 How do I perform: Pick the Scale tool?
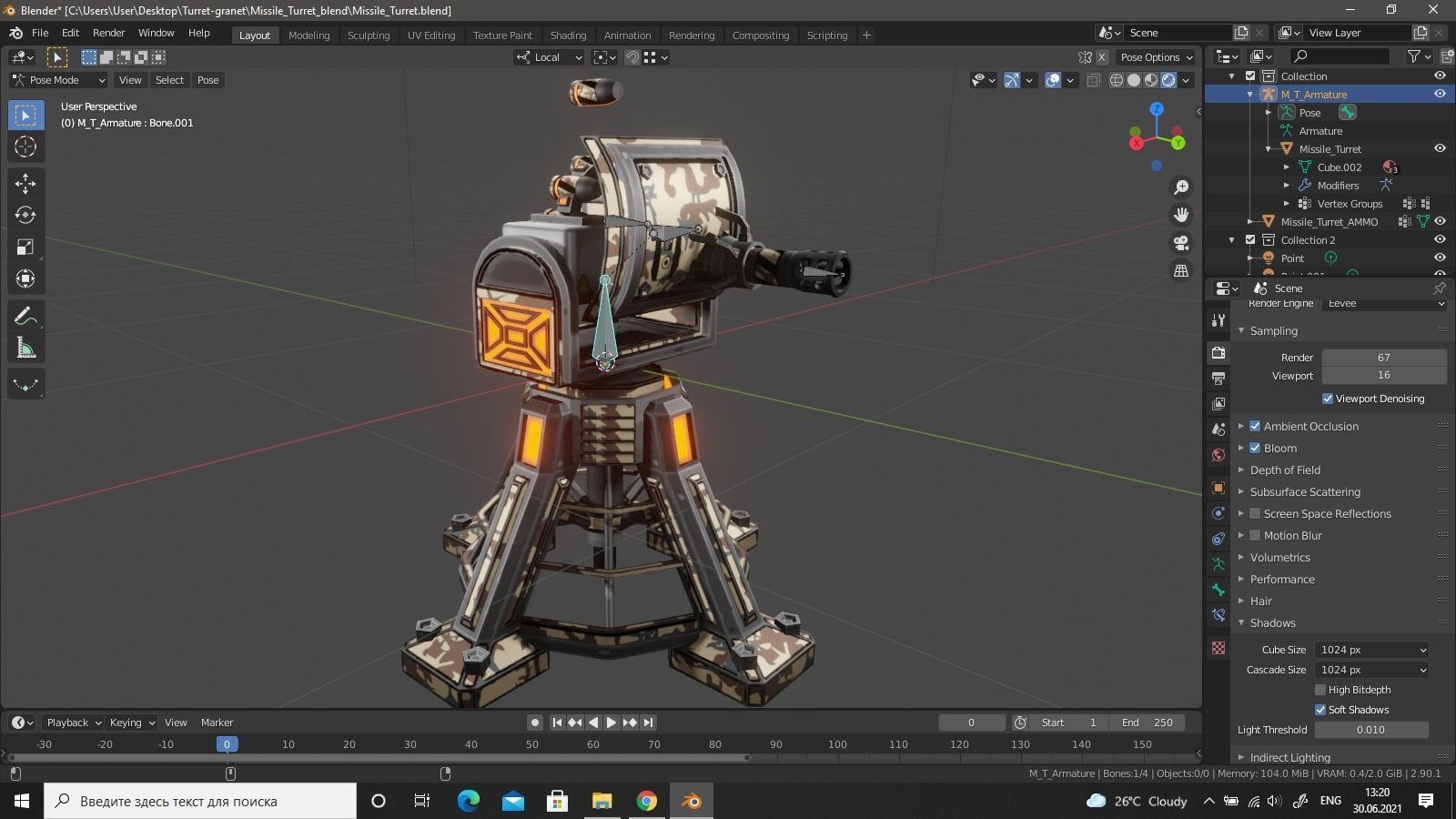[25, 247]
